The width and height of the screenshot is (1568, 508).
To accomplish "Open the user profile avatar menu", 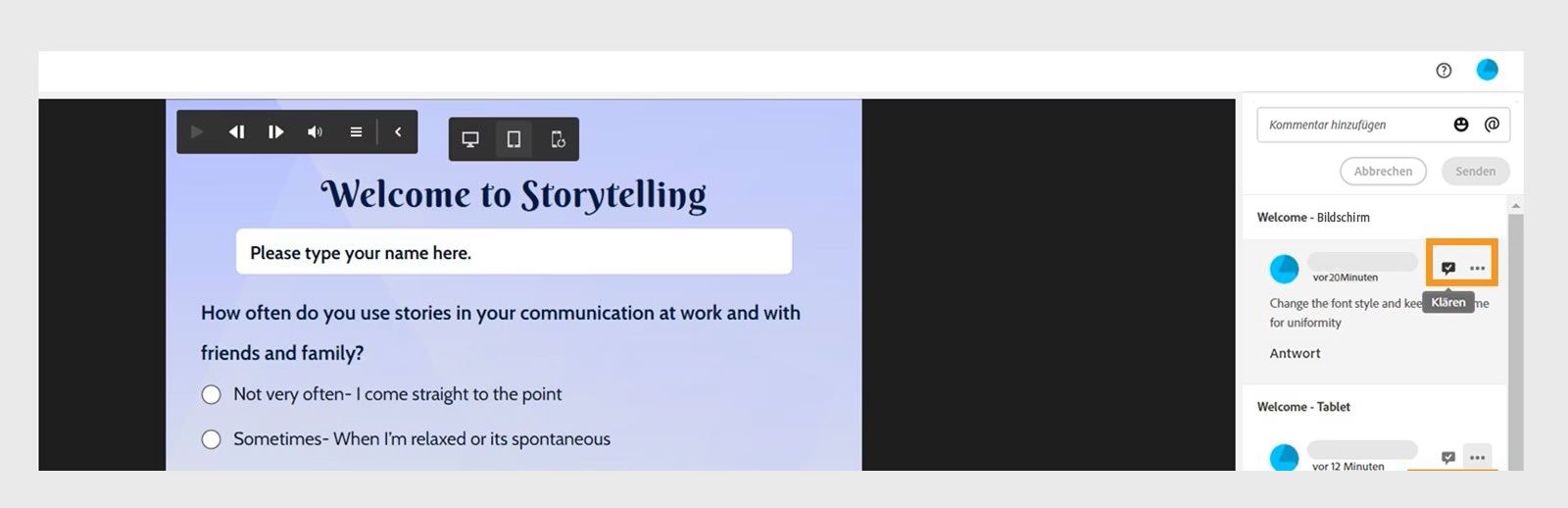I will coord(1487,70).
